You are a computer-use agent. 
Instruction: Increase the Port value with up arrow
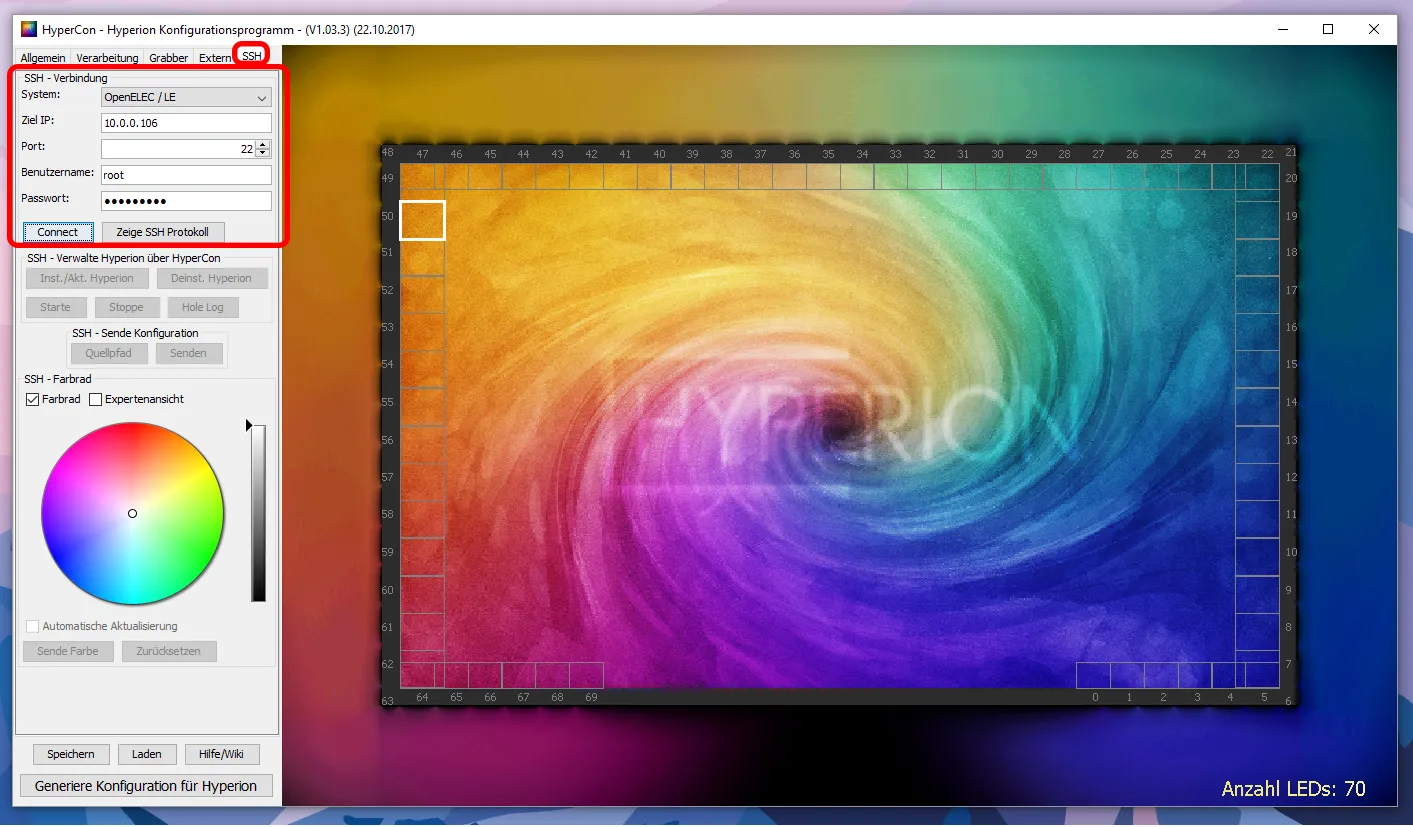[x=263, y=144]
